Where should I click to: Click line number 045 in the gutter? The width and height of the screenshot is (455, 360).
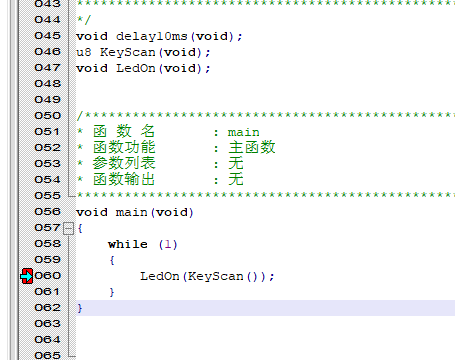pos(47,36)
